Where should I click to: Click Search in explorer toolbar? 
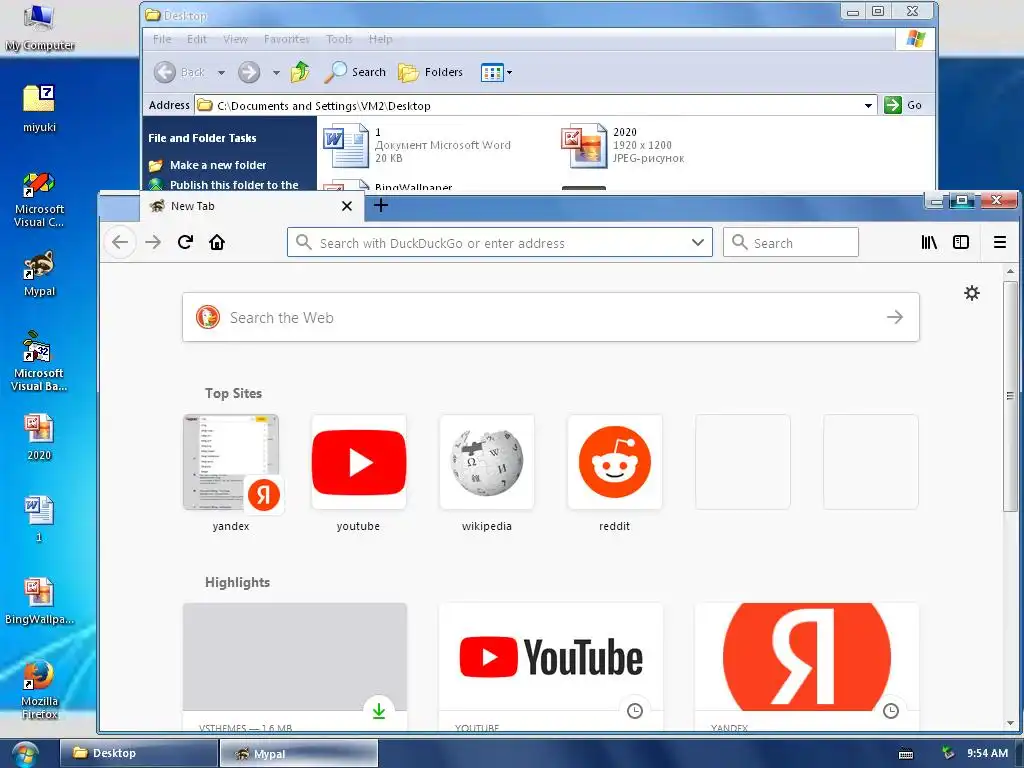click(x=355, y=72)
